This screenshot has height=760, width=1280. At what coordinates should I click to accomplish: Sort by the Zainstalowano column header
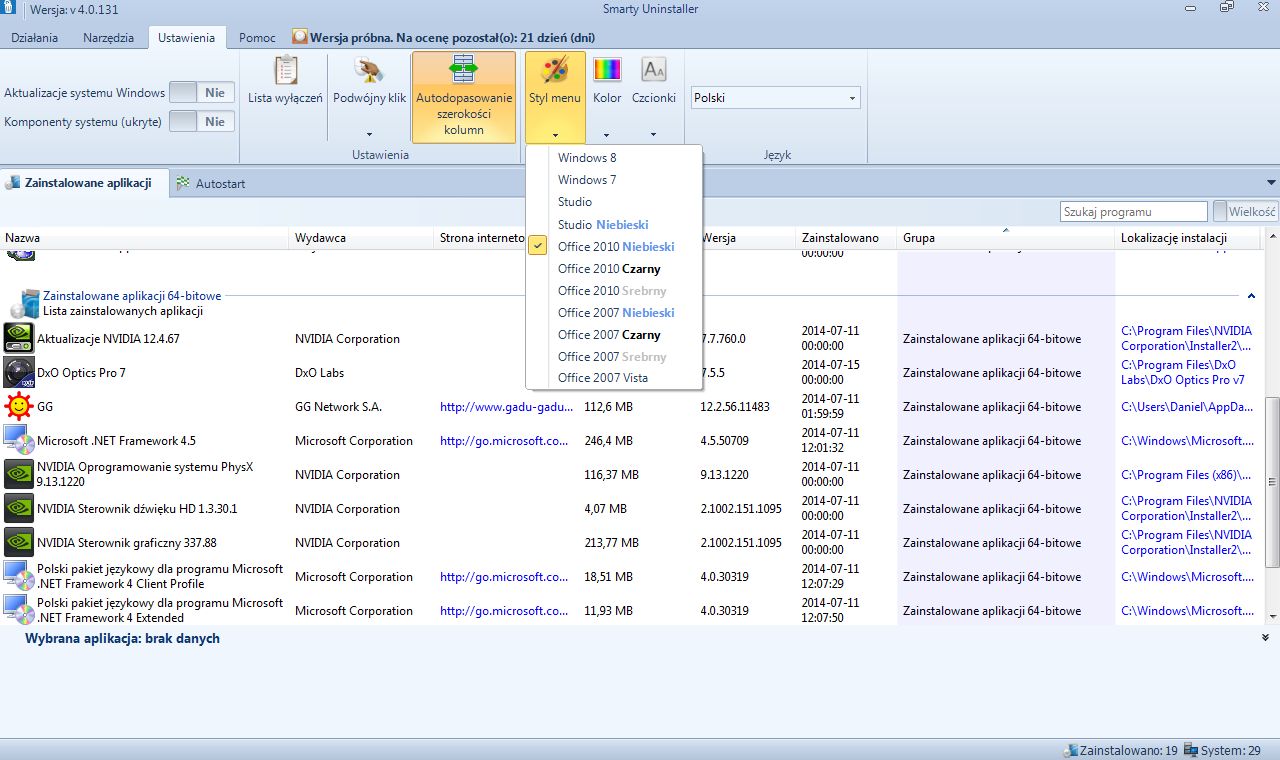click(846, 238)
